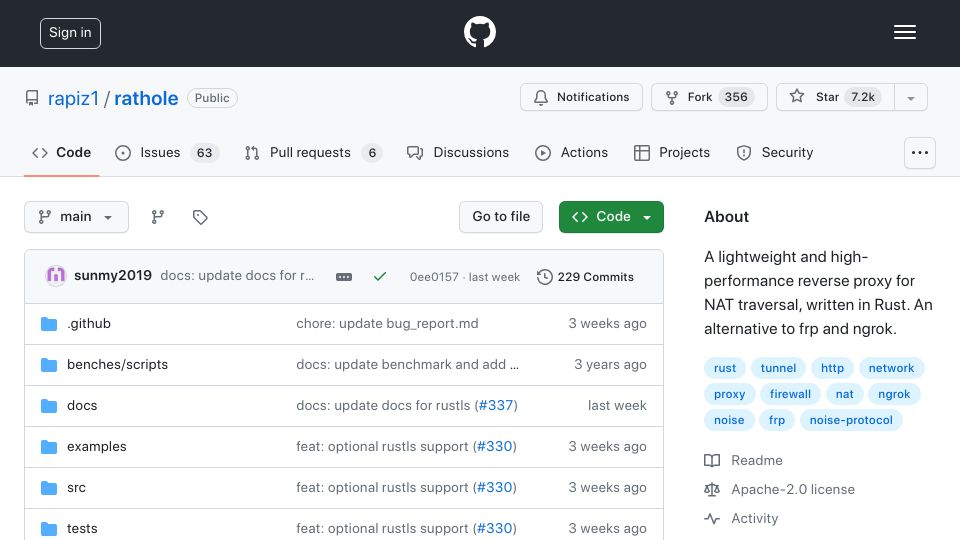Fork the repository
Viewport: 960px width, 540px height.
pos(709,97)
